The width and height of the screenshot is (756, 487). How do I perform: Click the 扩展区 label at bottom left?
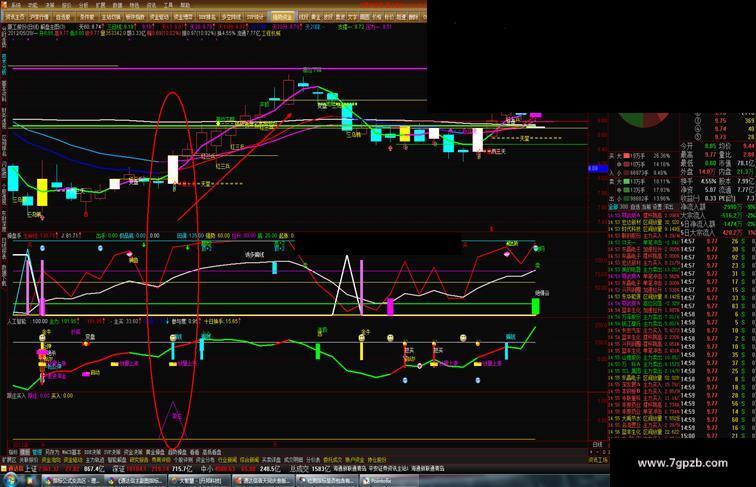(x=9, y=460)
